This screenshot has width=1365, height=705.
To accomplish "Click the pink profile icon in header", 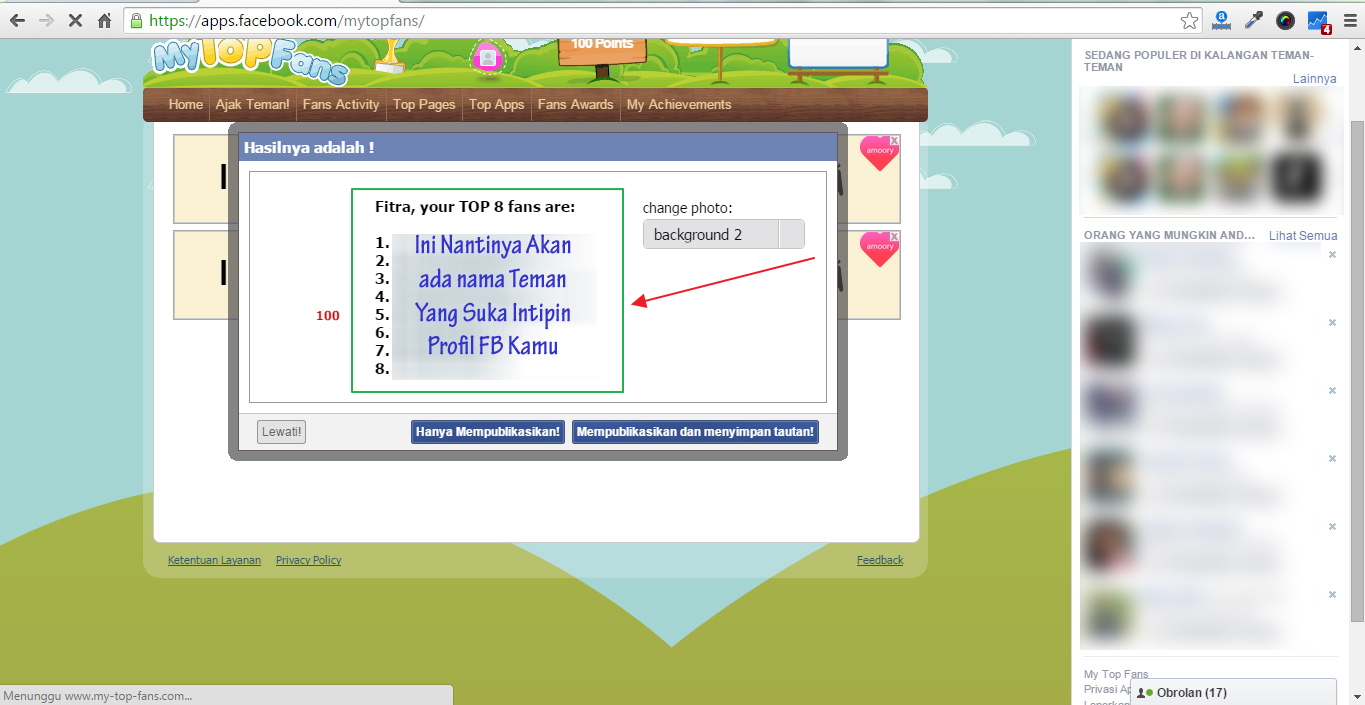I will pos(488,58).
